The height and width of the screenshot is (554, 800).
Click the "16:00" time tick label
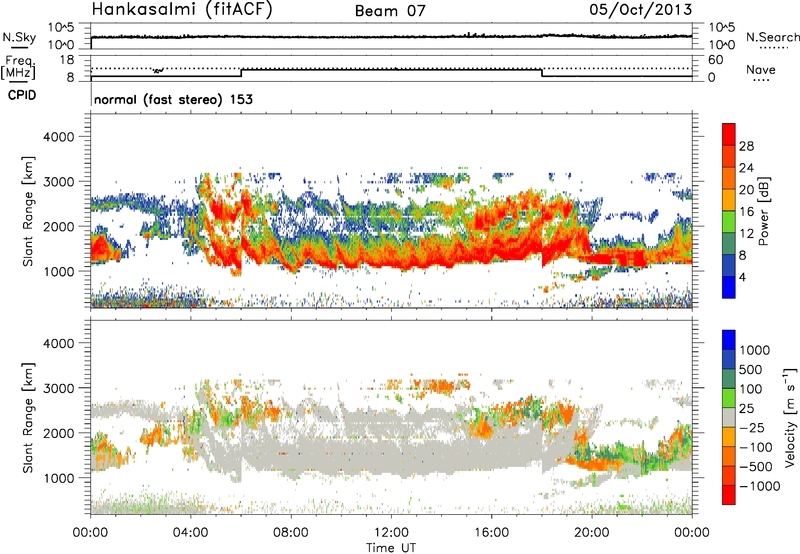pyautogui.click(x=491, y=533)
